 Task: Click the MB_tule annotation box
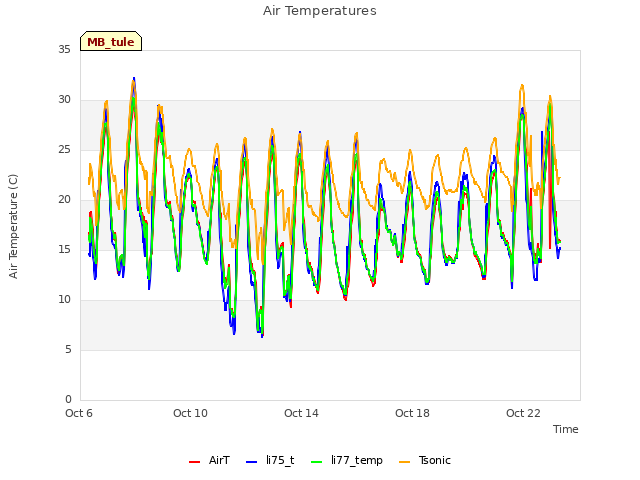coord(111,41)
